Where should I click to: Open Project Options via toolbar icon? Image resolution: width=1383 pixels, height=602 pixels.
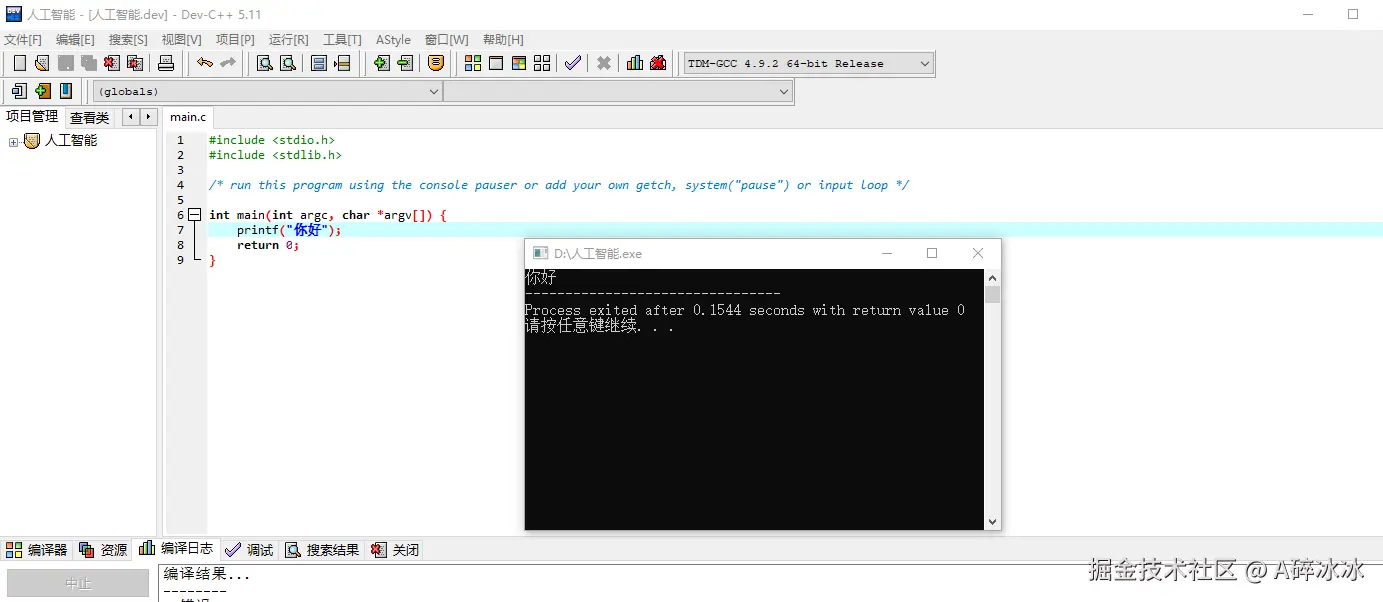(x=436, y=63)
